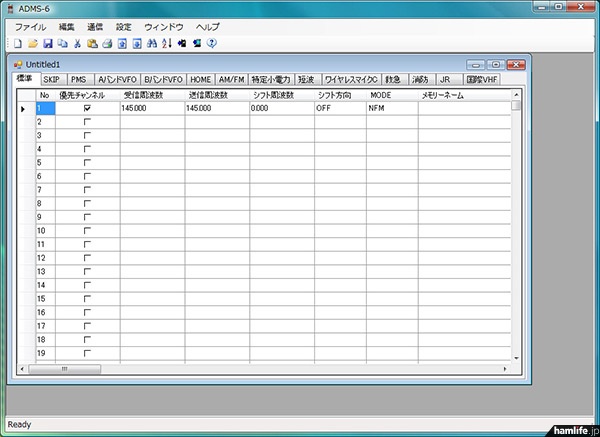The image size is (600, 437).
Task: Click the horizontal scrollbar at table bottom
Action: [x=270, y=369]
